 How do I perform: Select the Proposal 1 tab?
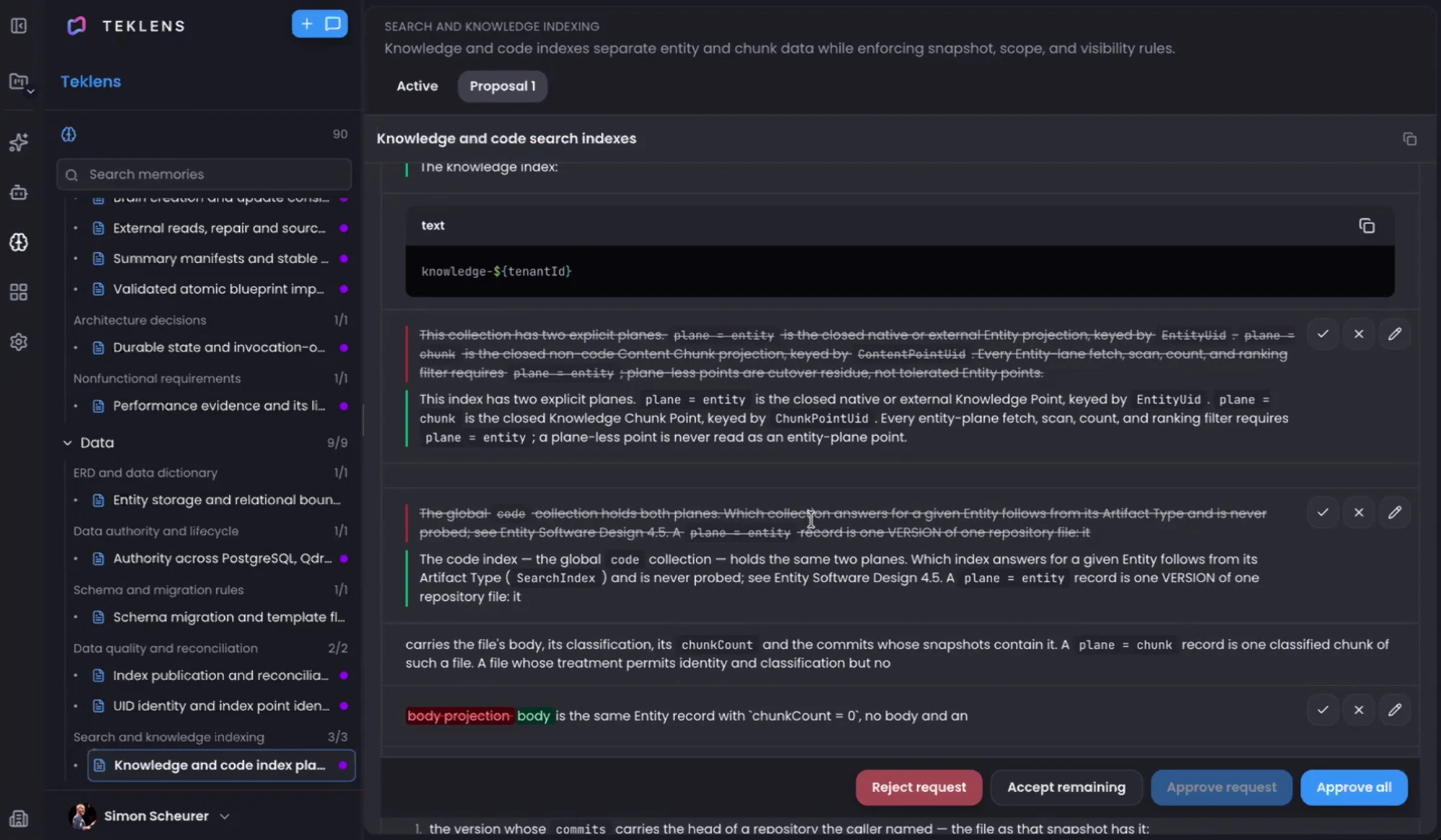pos(502,86)
